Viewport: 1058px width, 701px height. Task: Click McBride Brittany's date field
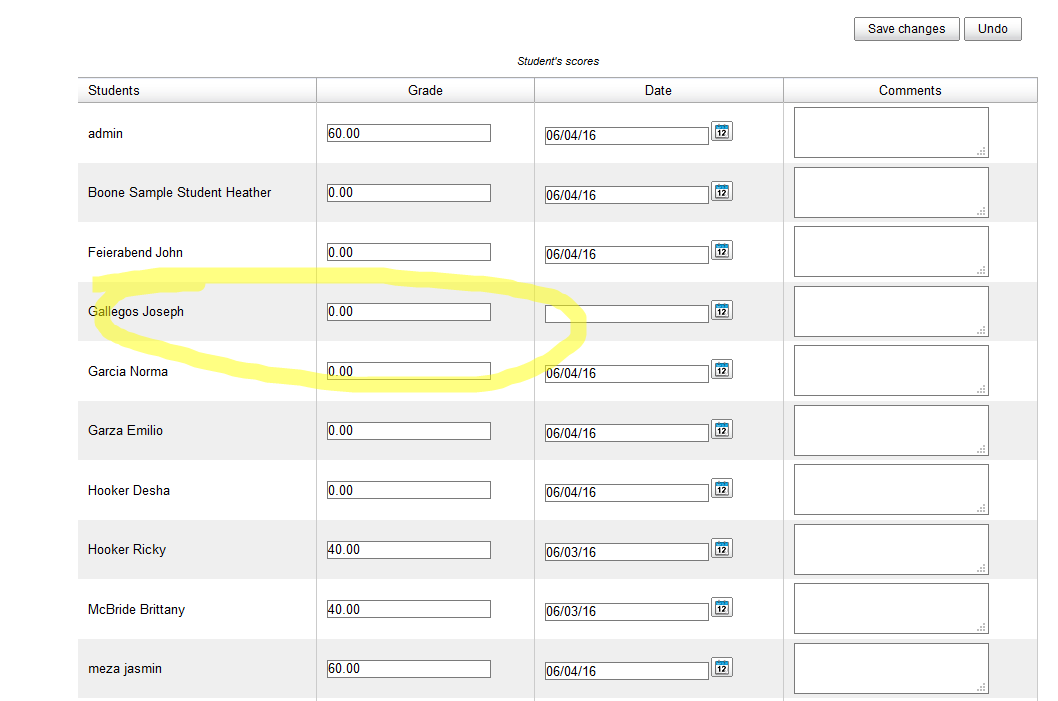point(626,611)
